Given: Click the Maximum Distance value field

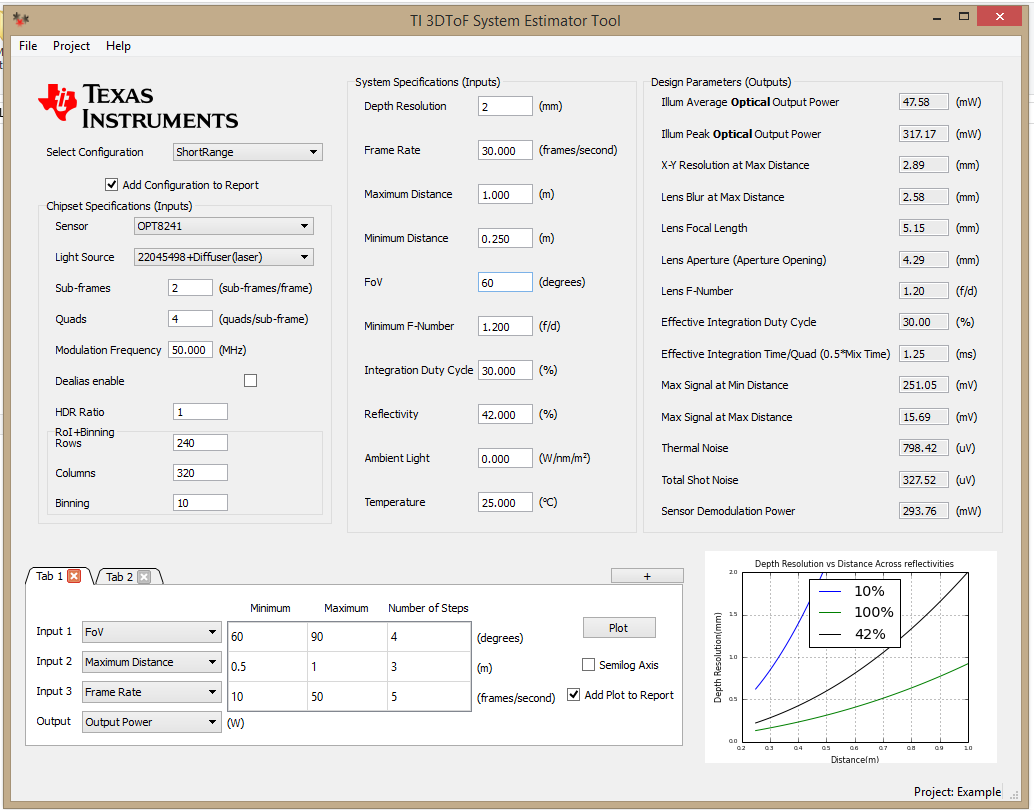Looking at the screenshot, I should click(x=505, y=195).
